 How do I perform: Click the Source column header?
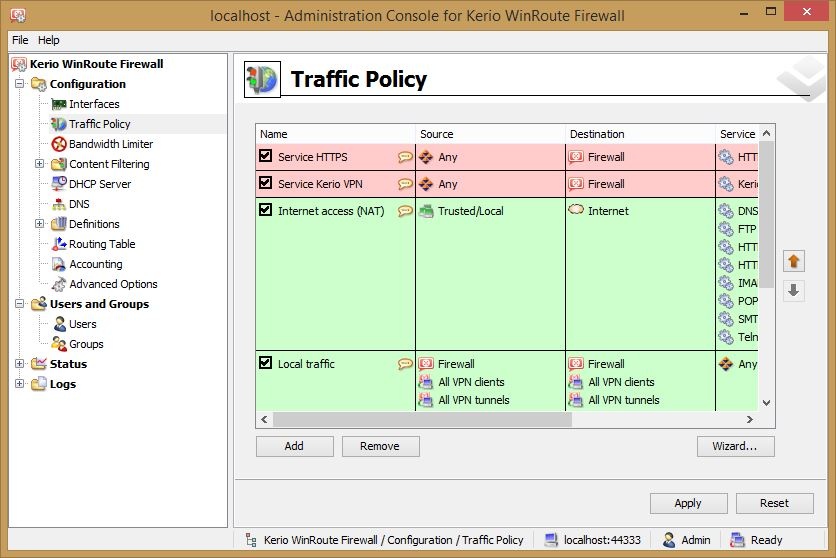[491, 134]
